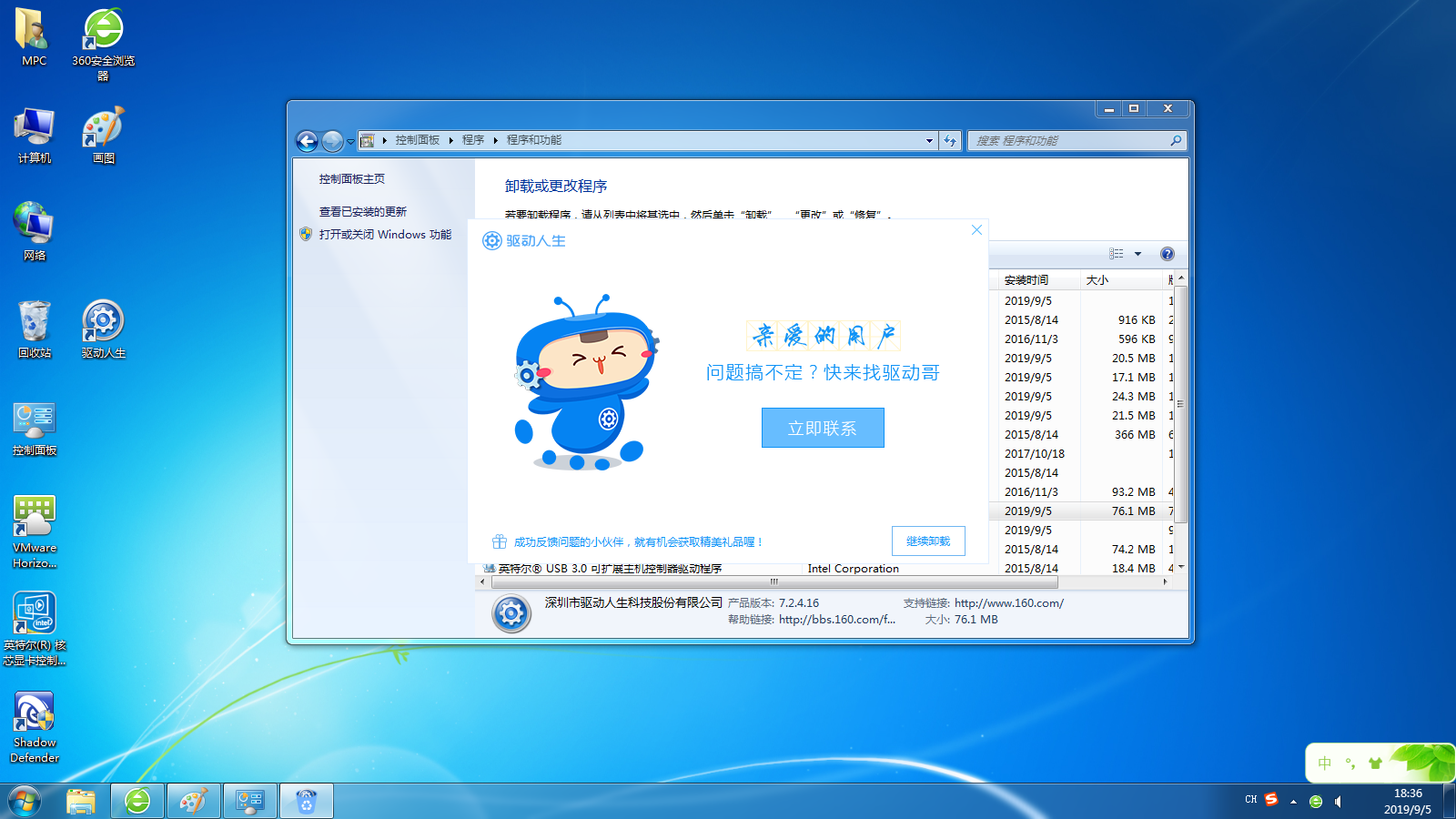Screen dimensions: 1456x819
Task: Click the vertical scrollbar up arrow
Action: point(1181,278)
